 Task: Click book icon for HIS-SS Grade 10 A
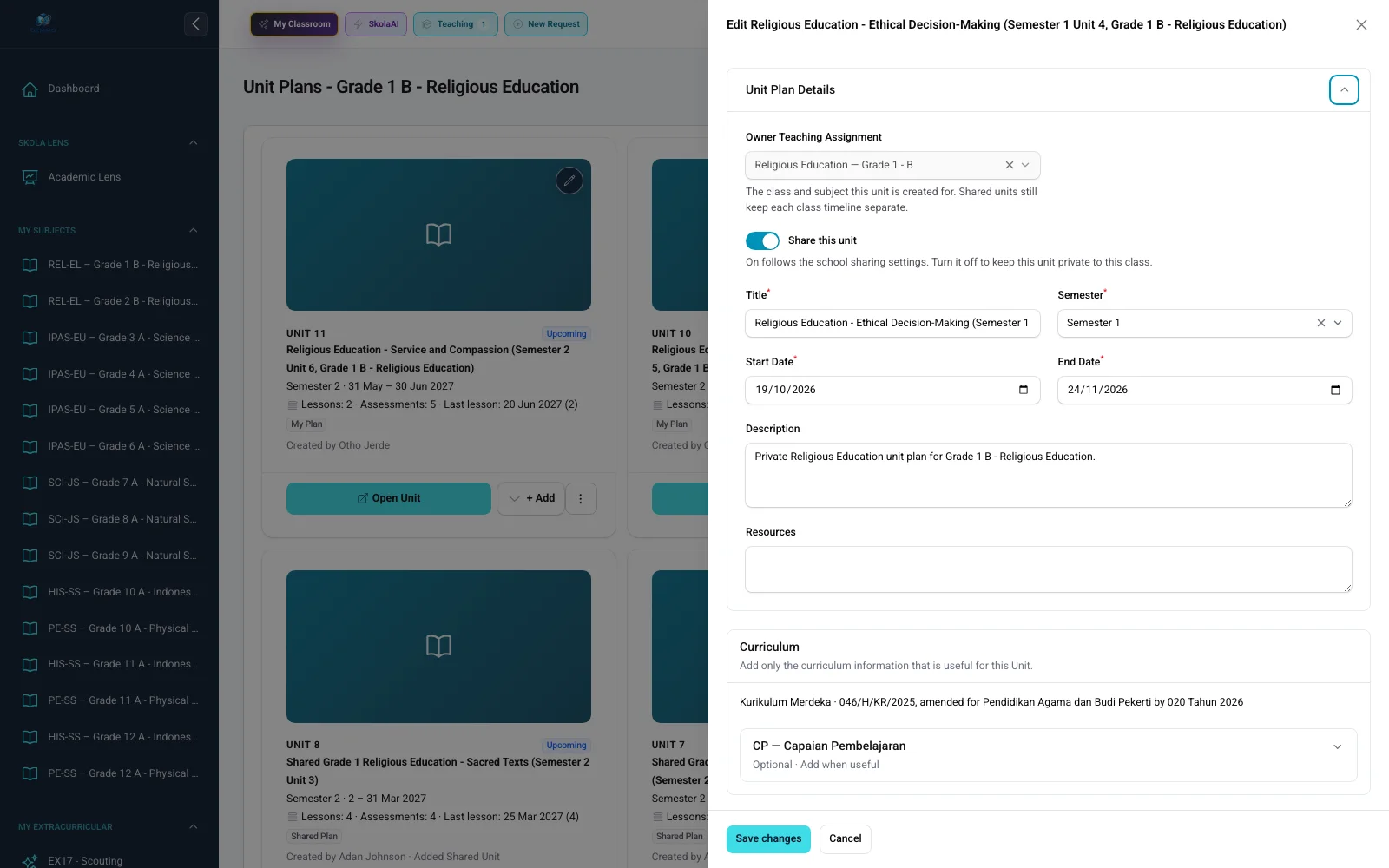30,592
